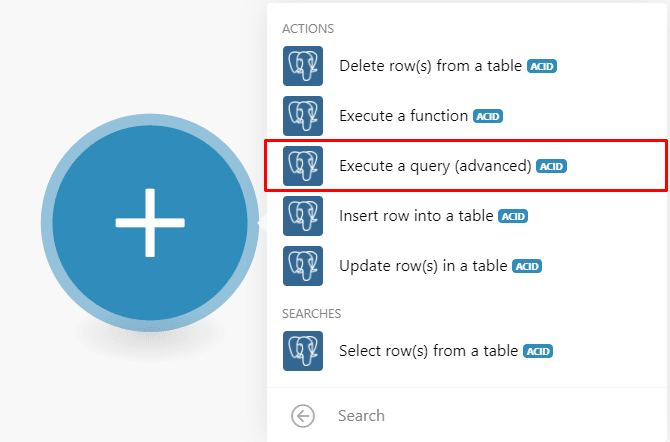Click ACID badge next to Insert row

click(x=513, y=217)
